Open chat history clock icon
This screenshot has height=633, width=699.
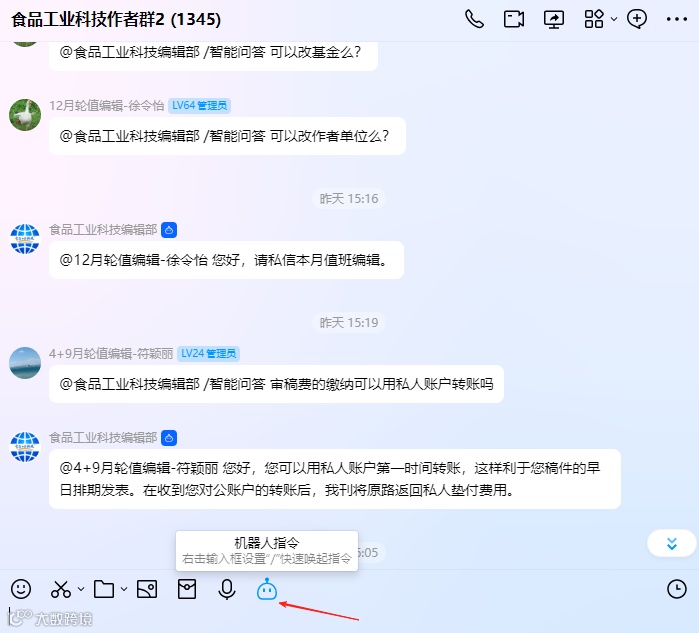coord(676,589)
